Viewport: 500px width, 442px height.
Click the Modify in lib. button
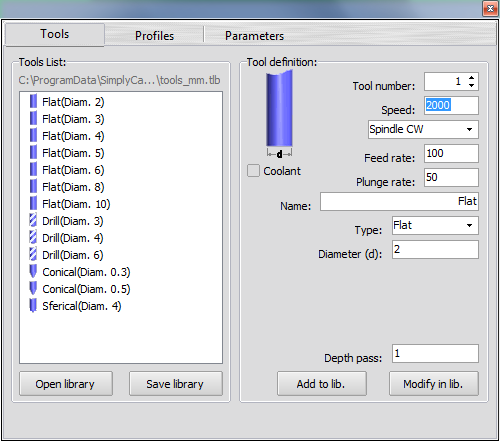434,384
